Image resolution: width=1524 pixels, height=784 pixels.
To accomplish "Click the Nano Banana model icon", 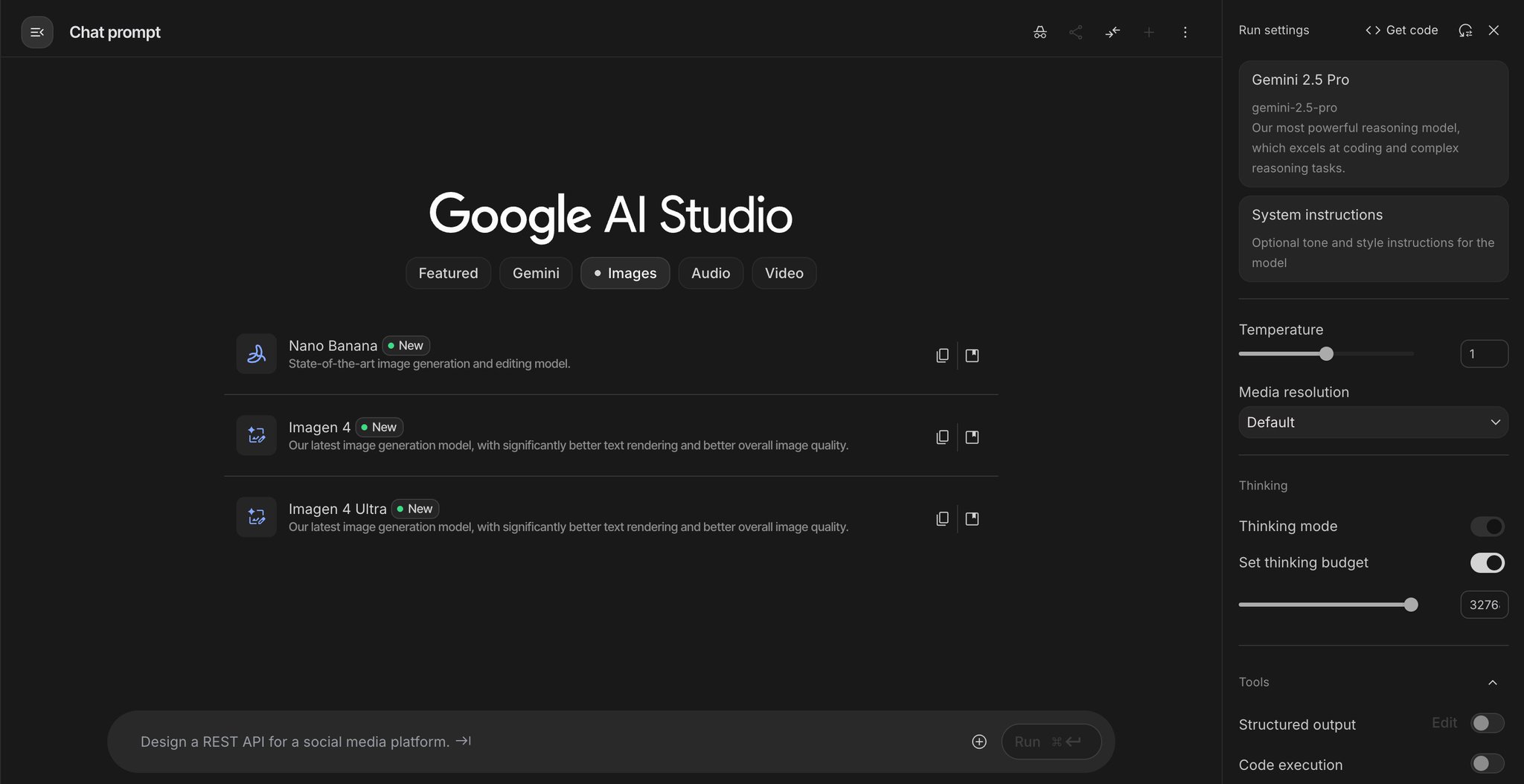I will click(x=257, y=353).
